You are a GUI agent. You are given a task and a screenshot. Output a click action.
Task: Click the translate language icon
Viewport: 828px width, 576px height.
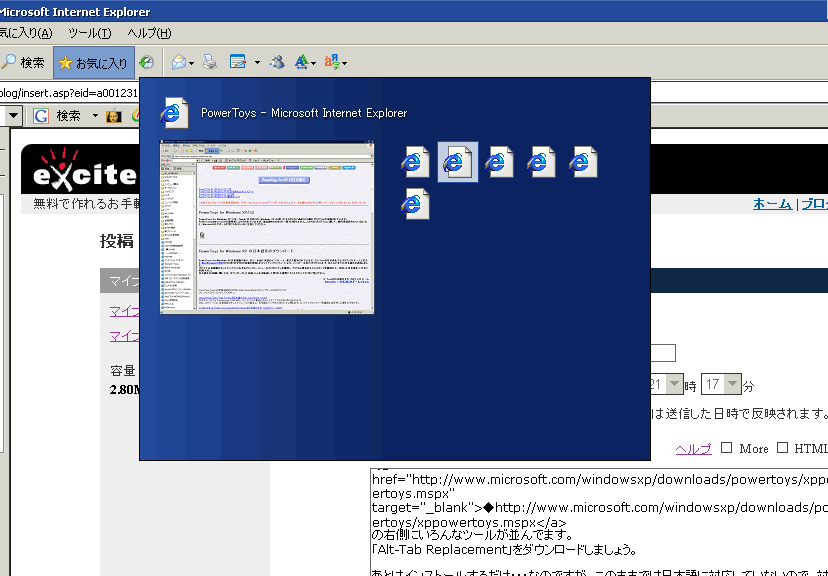332,62
